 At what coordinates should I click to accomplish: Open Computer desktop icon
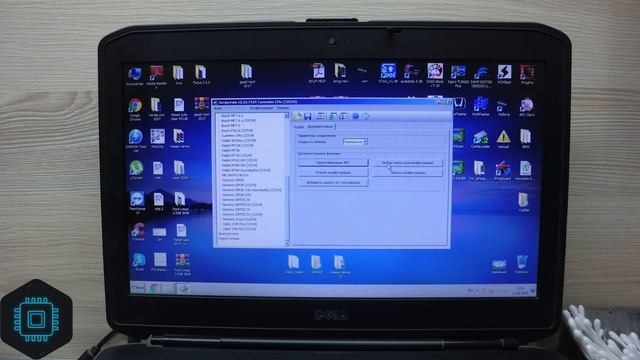135,76
